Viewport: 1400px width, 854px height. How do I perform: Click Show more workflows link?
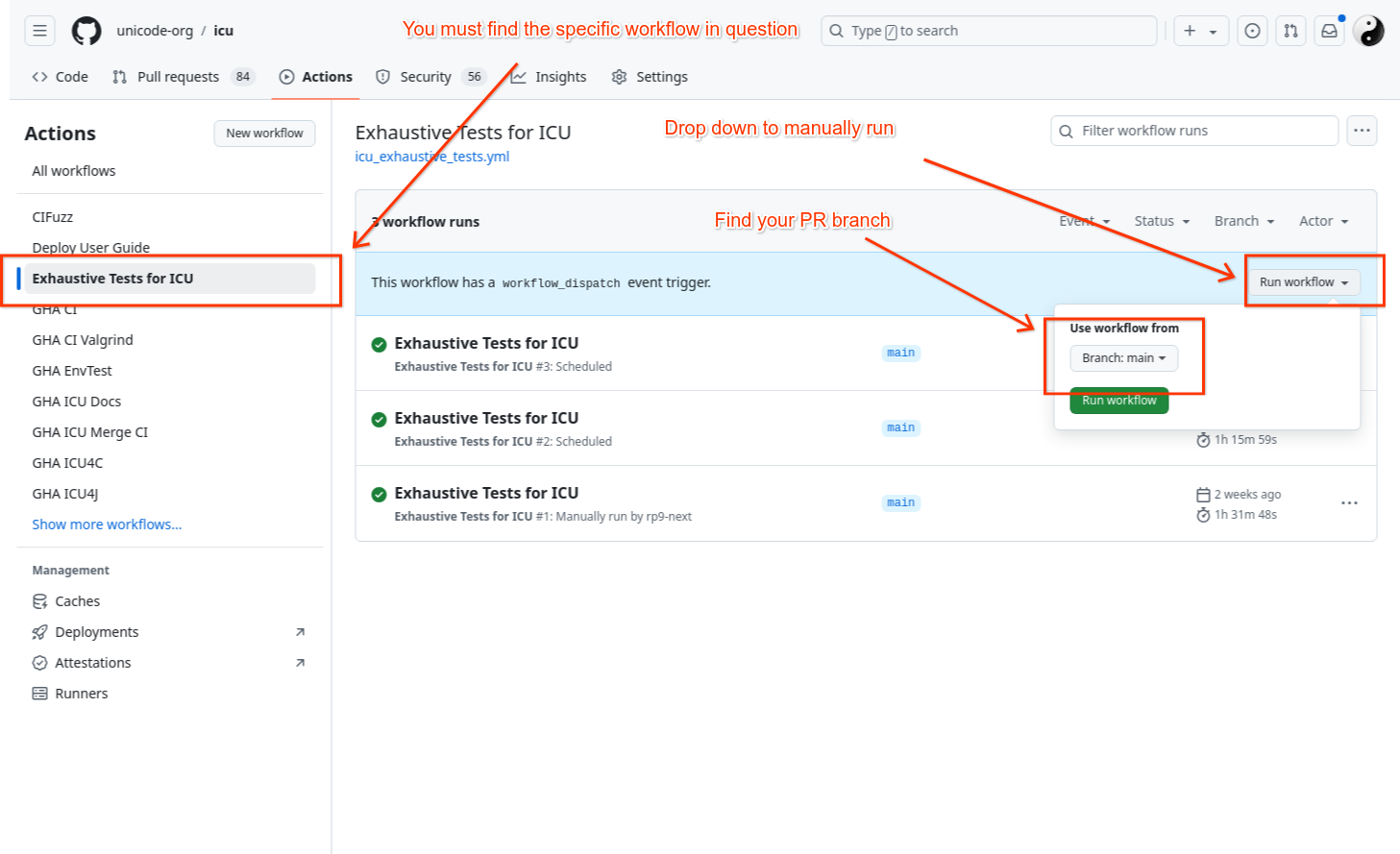107,525
